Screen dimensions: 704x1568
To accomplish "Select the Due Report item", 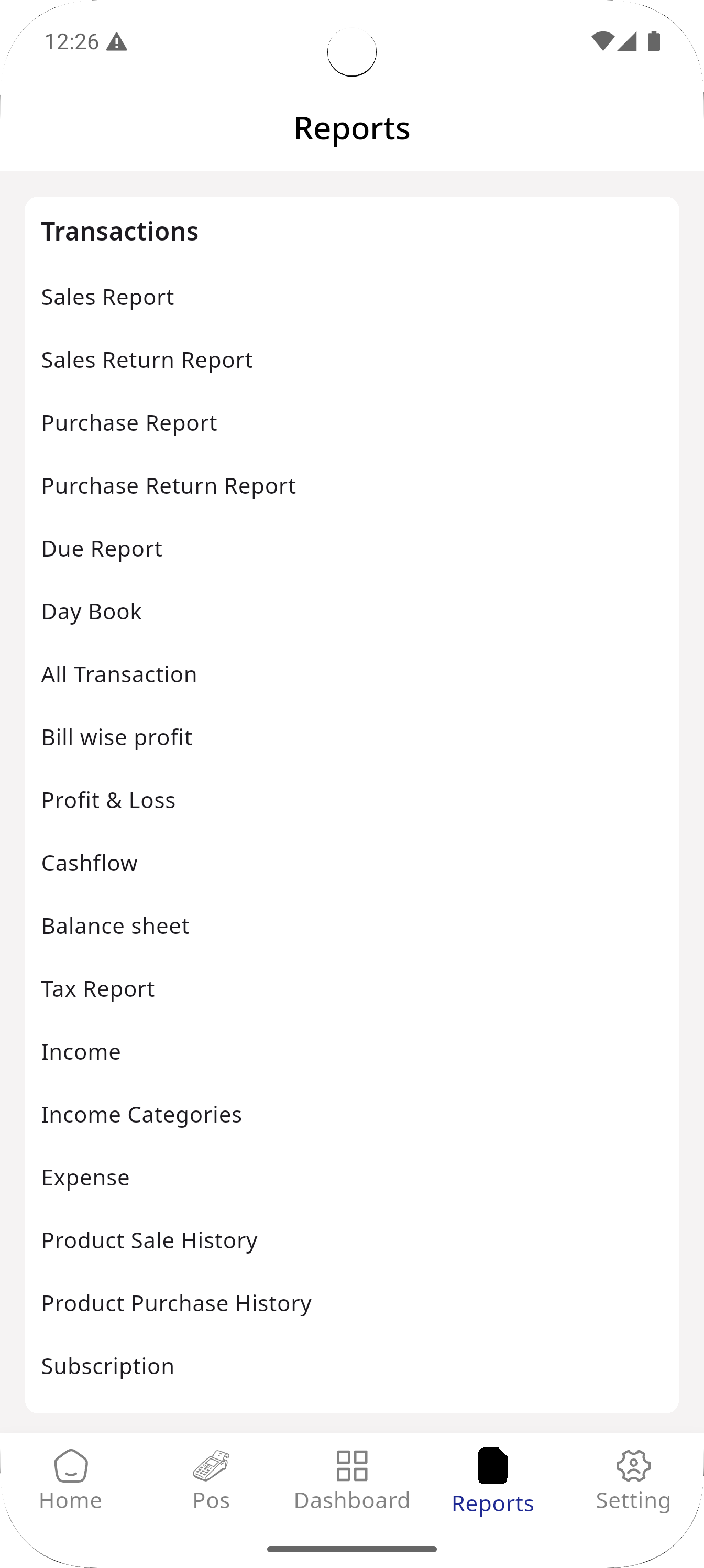I will tap(102, 549).
